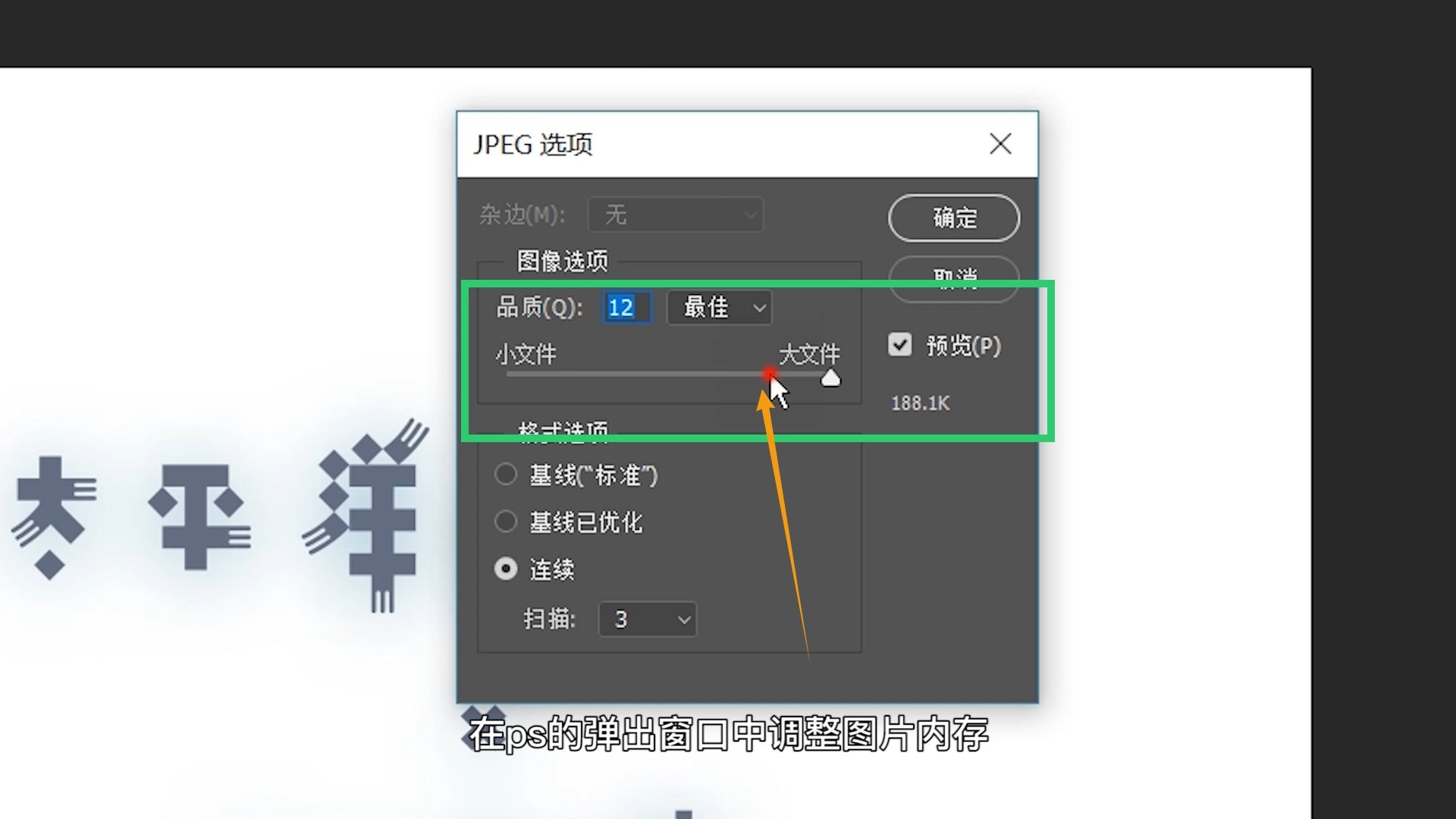The height and width of the screenshot is (819, 1456).
Task: Select the 基线("标准") format option
Action: tap(506, 474)
